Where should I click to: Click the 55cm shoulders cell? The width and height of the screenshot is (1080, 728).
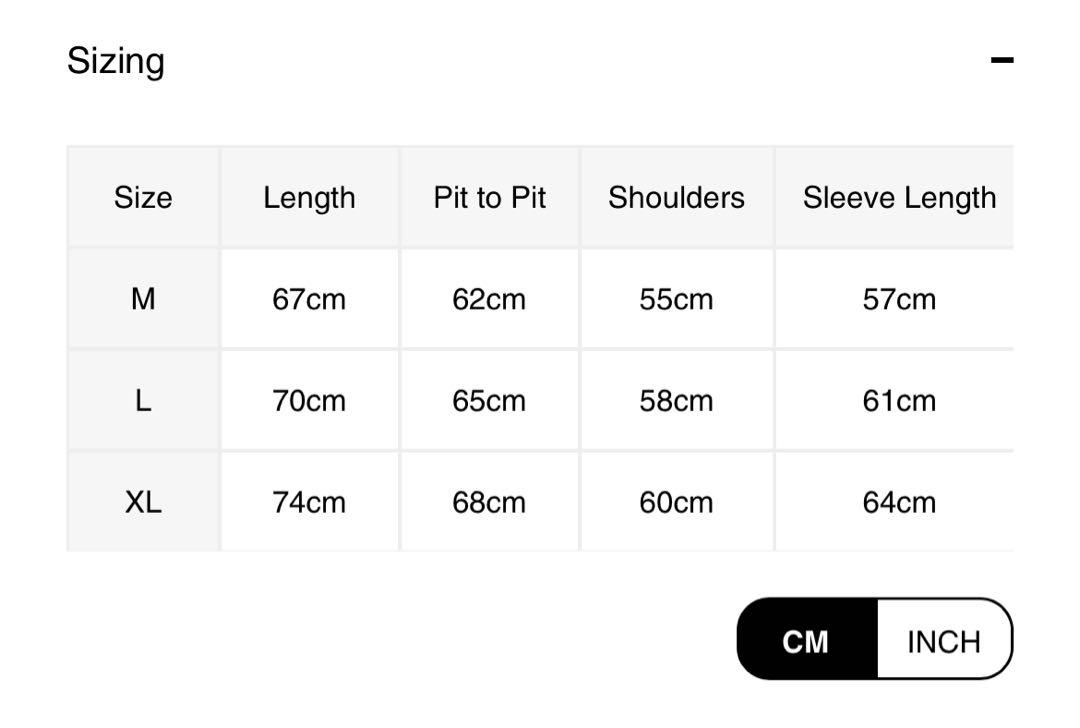pyautogui.click(x=676, y=299)
